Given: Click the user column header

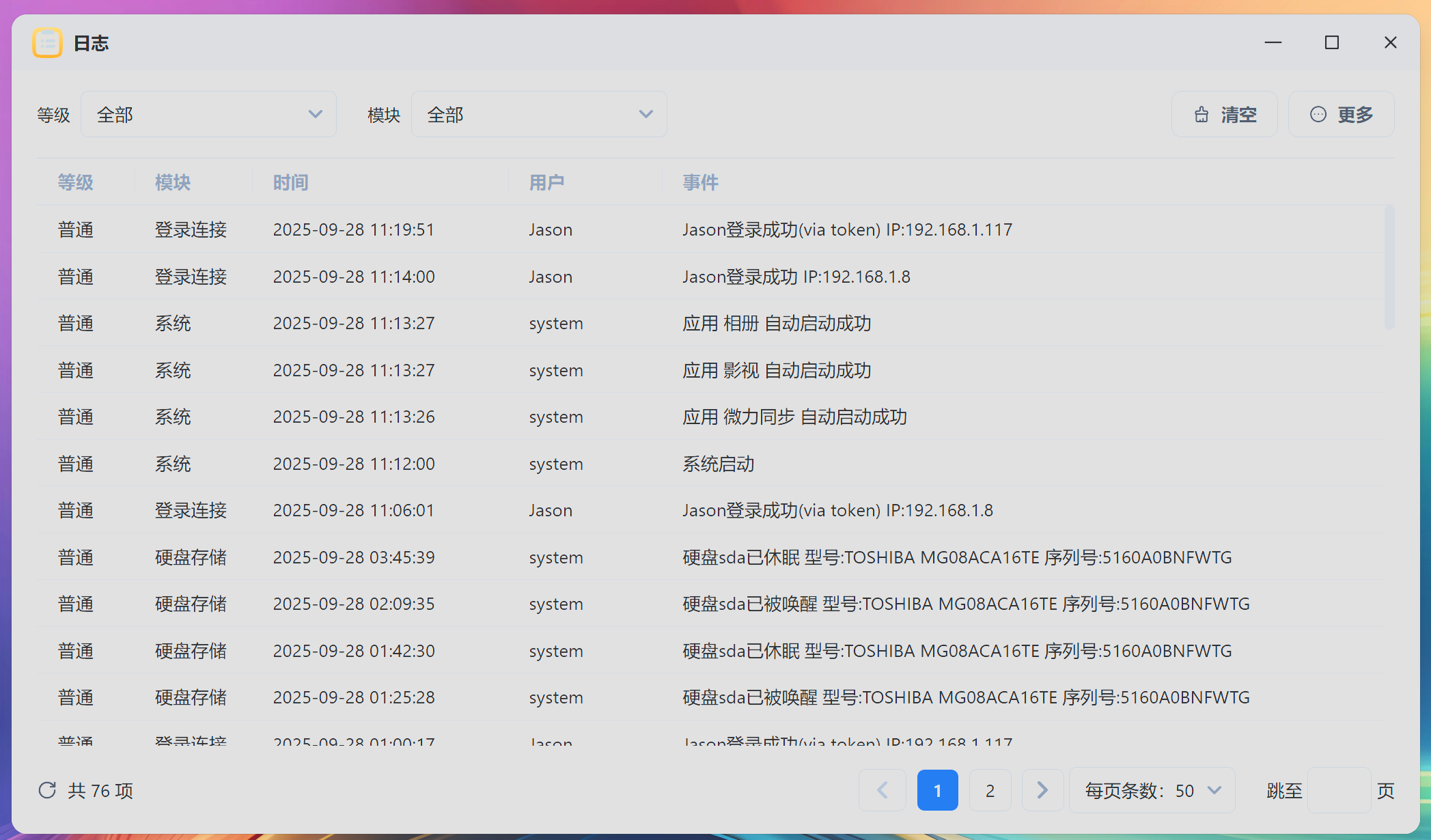Looking at the screenshot, I should [x=546, y=182].
